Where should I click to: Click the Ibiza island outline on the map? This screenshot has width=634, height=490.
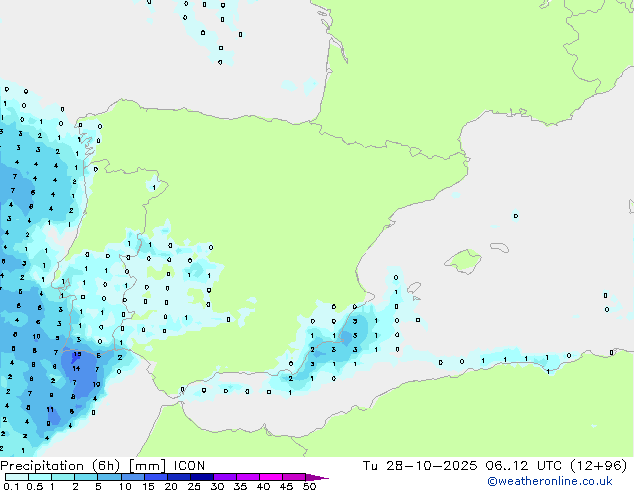tap(414, 288)
